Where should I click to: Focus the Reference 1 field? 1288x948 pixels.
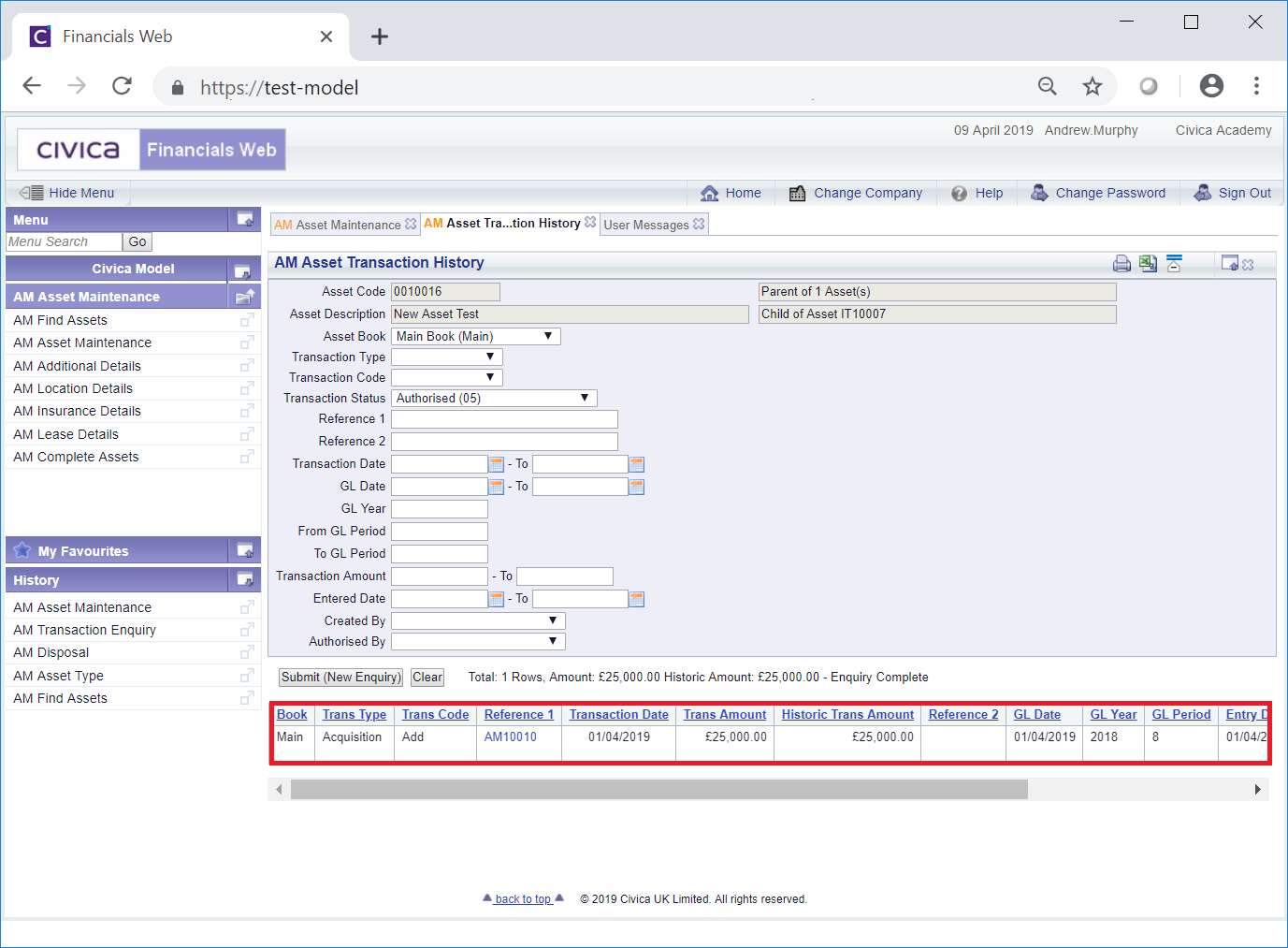(x=504, y=419)
